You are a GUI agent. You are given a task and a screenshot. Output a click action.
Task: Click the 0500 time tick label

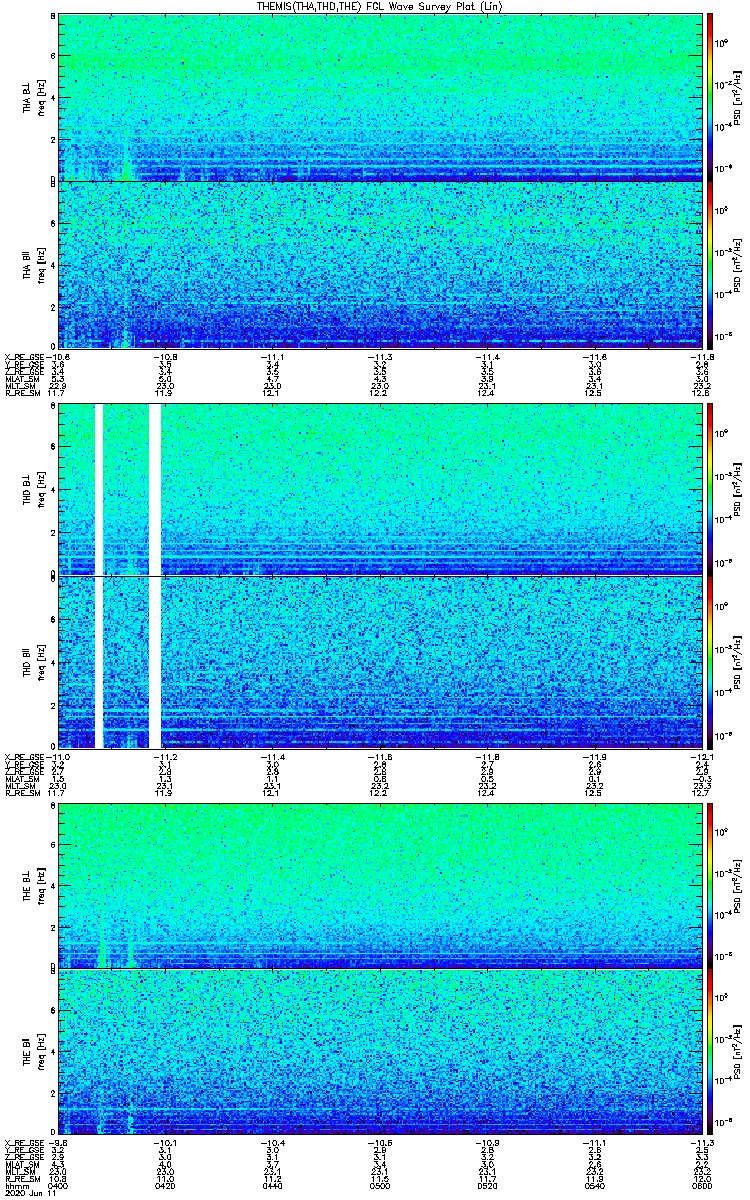tap(381, 1184)
